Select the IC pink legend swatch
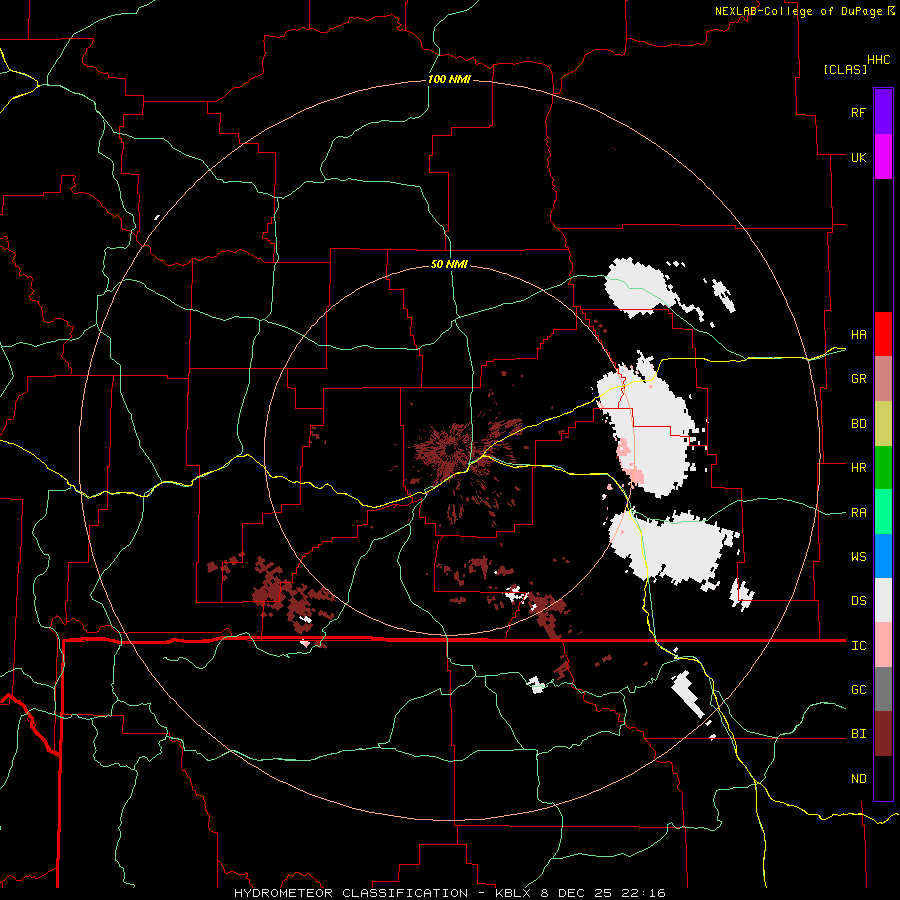Image resolution: width=900 pixels, height=900 pixels. (883, 645)
